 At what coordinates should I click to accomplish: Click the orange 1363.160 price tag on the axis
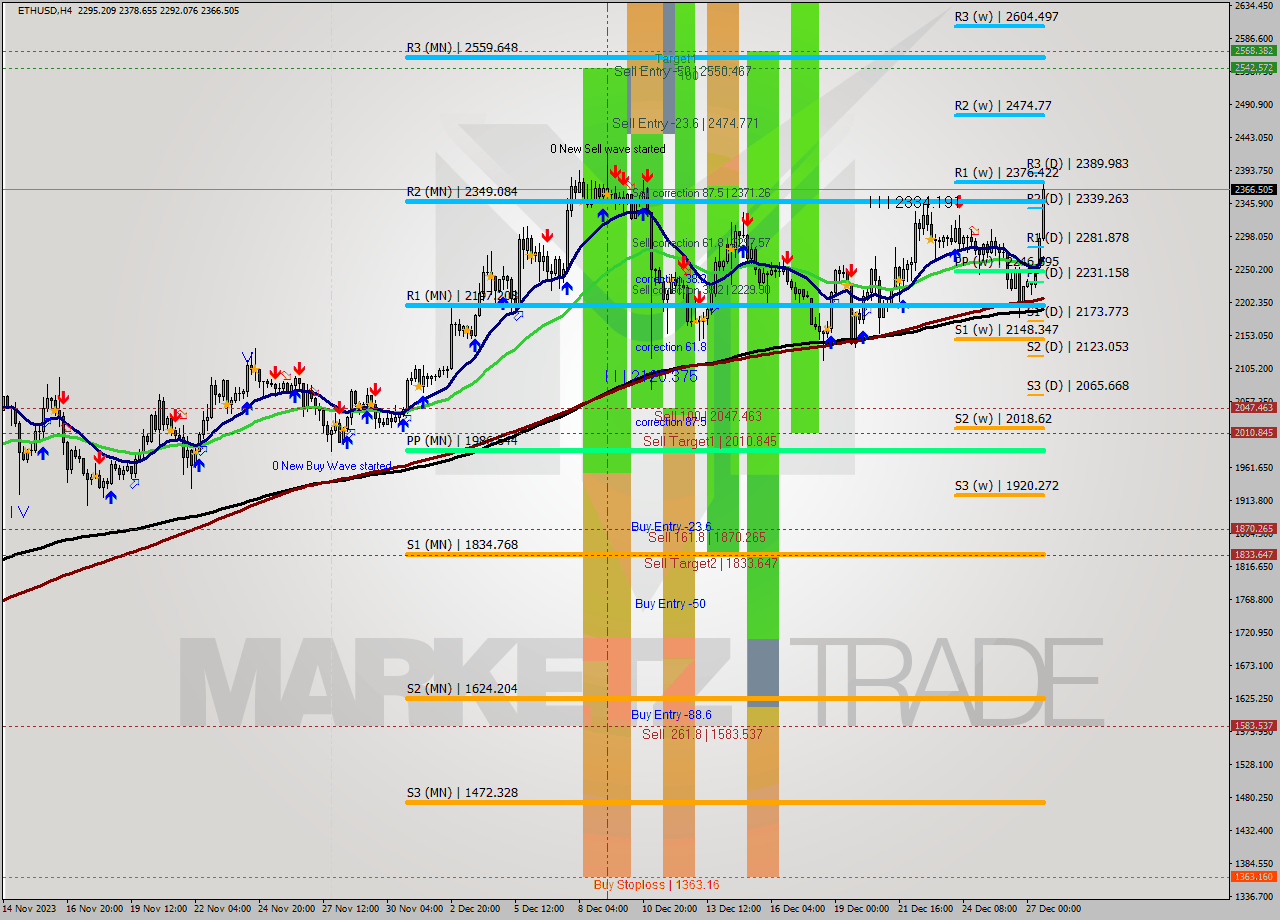click(x=1254, y=877)
